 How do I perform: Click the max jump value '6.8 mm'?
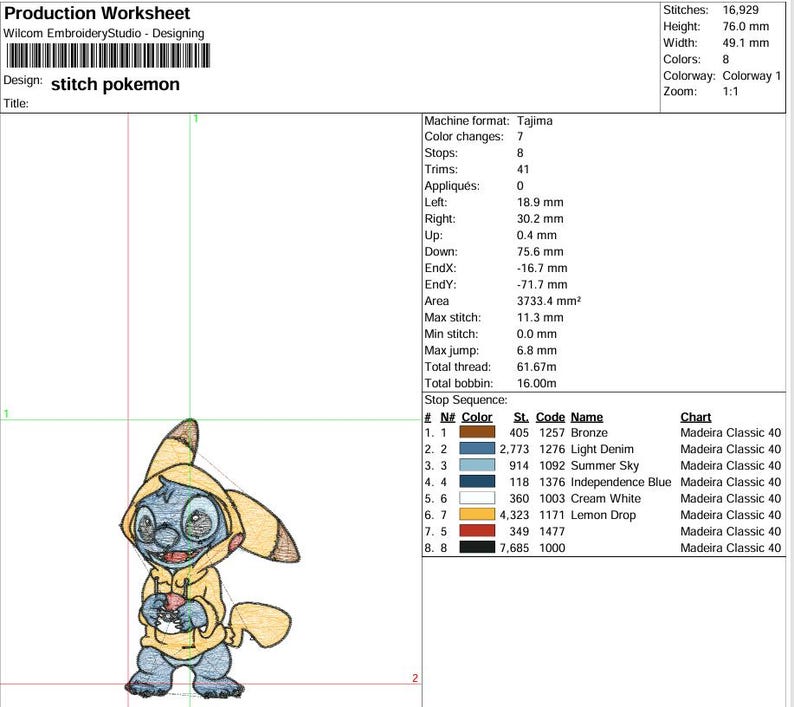(x=537, y=350)
